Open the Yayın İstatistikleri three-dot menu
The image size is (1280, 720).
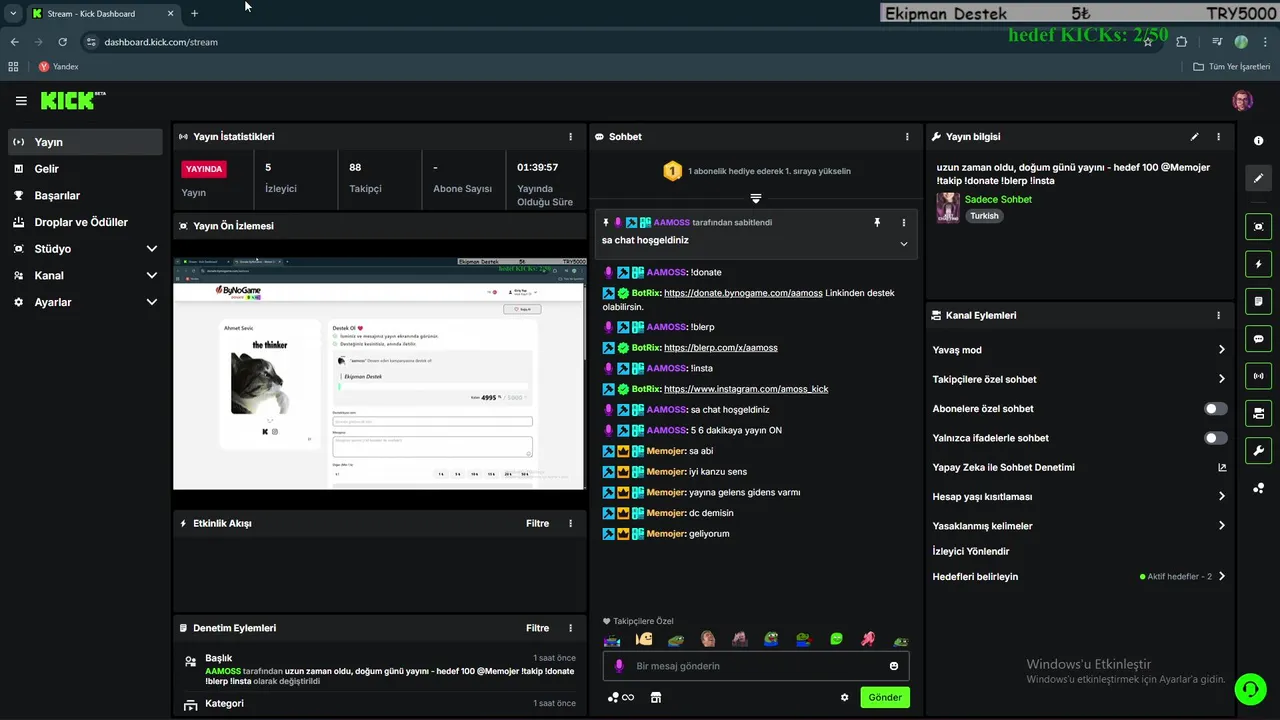(571, 137)
